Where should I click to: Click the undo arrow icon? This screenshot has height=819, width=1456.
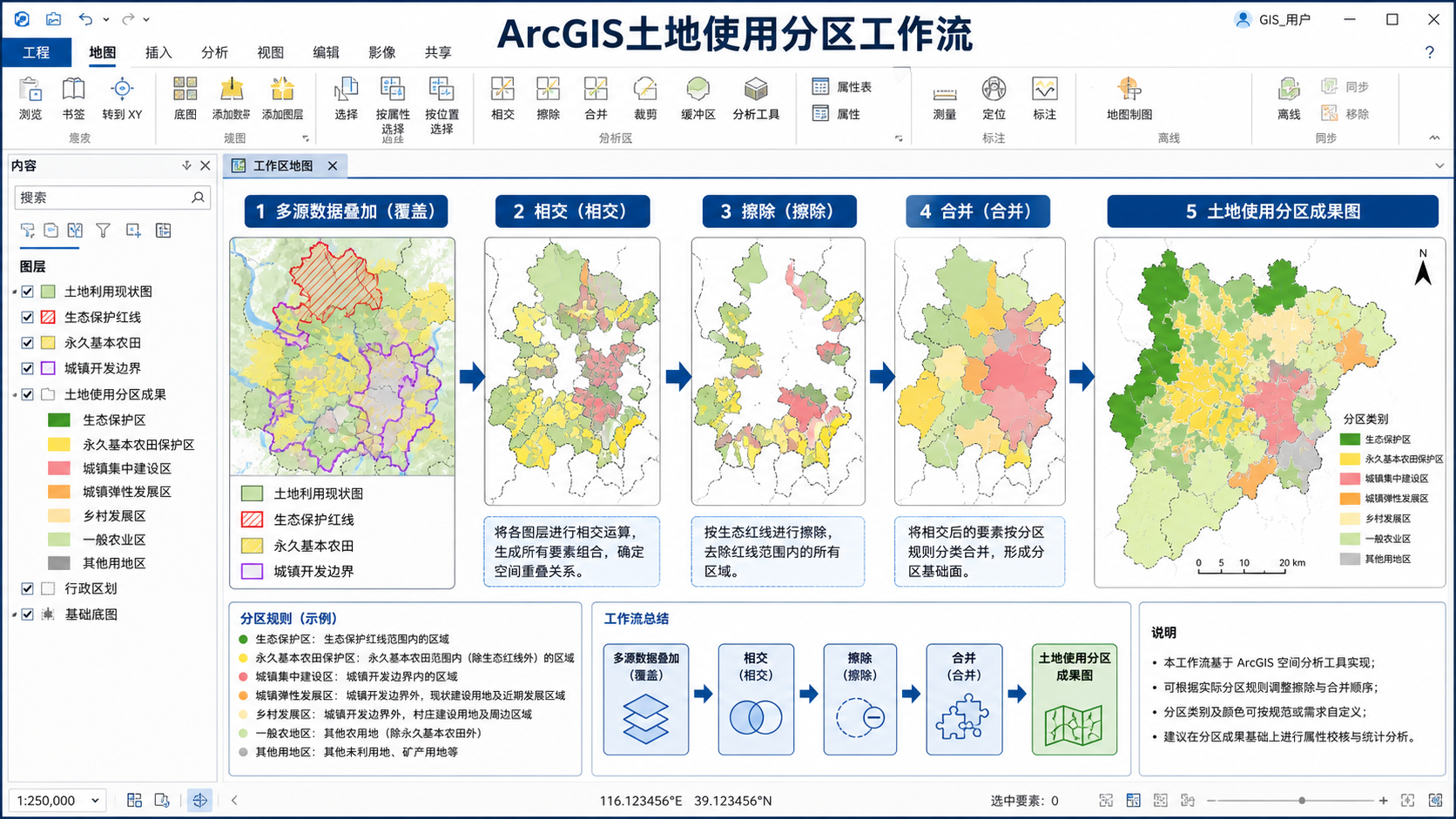pos(85,19)
